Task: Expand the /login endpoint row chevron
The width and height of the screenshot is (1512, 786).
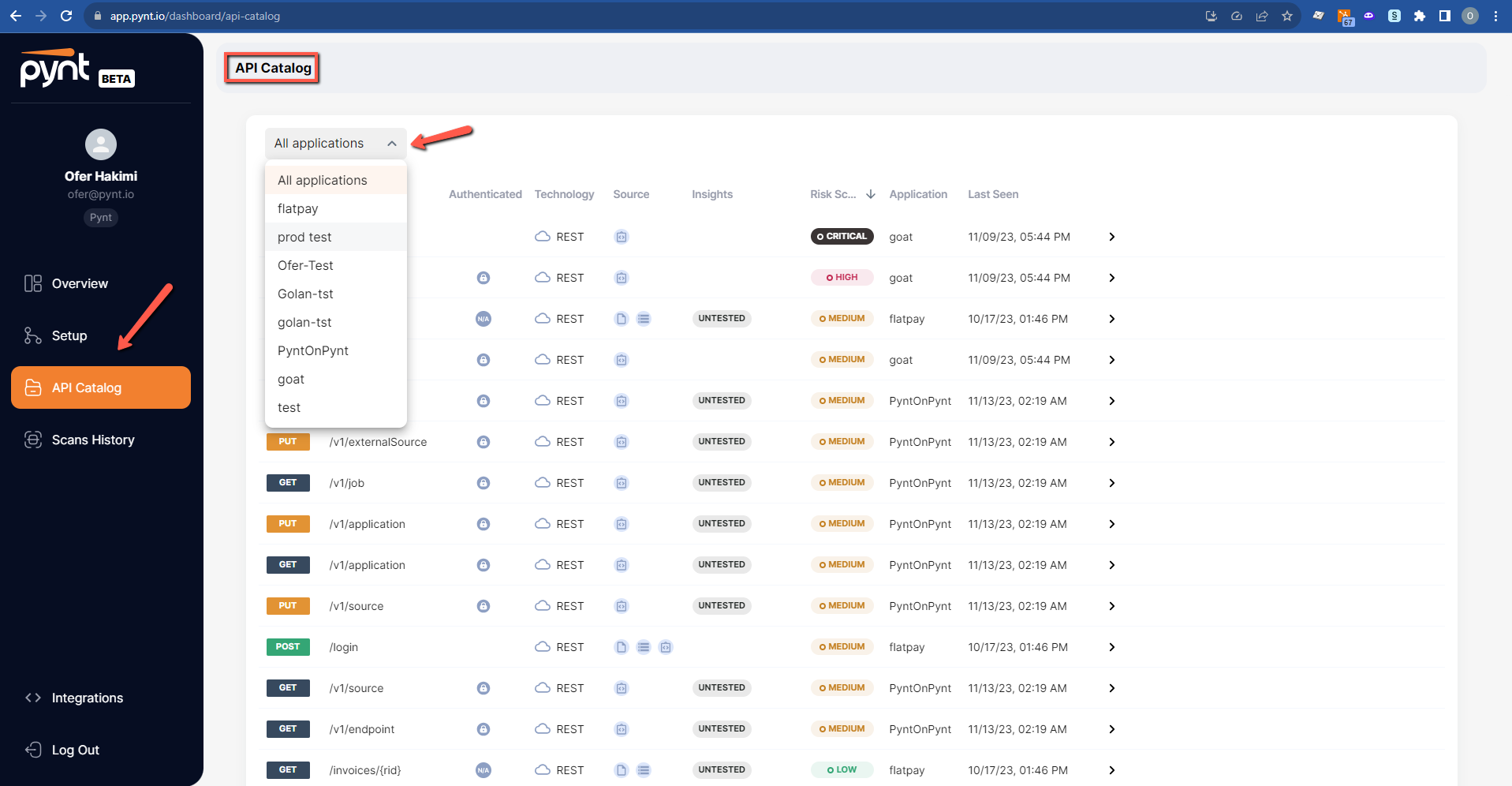Action: pyautogui.click(x=1111, y=647)
